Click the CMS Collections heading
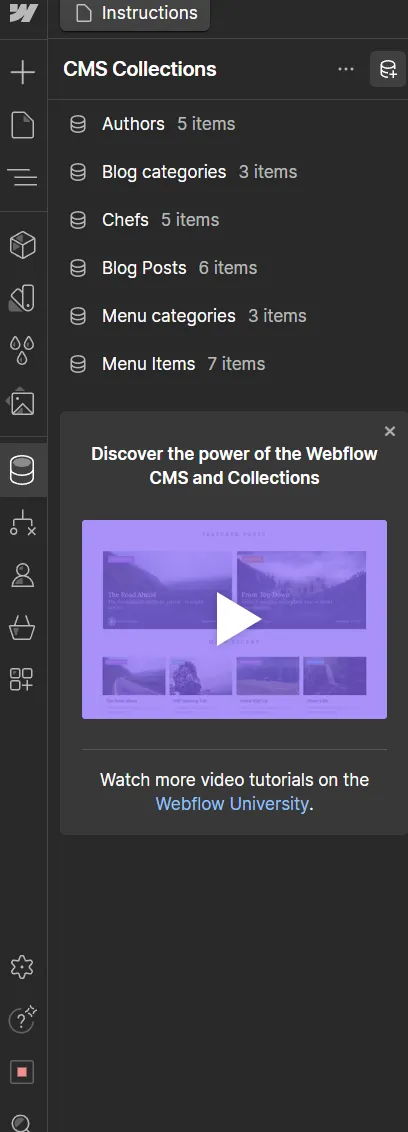The height and width of the screenshot is (1132, 408). pyautogui.click(x=140, y=69)
